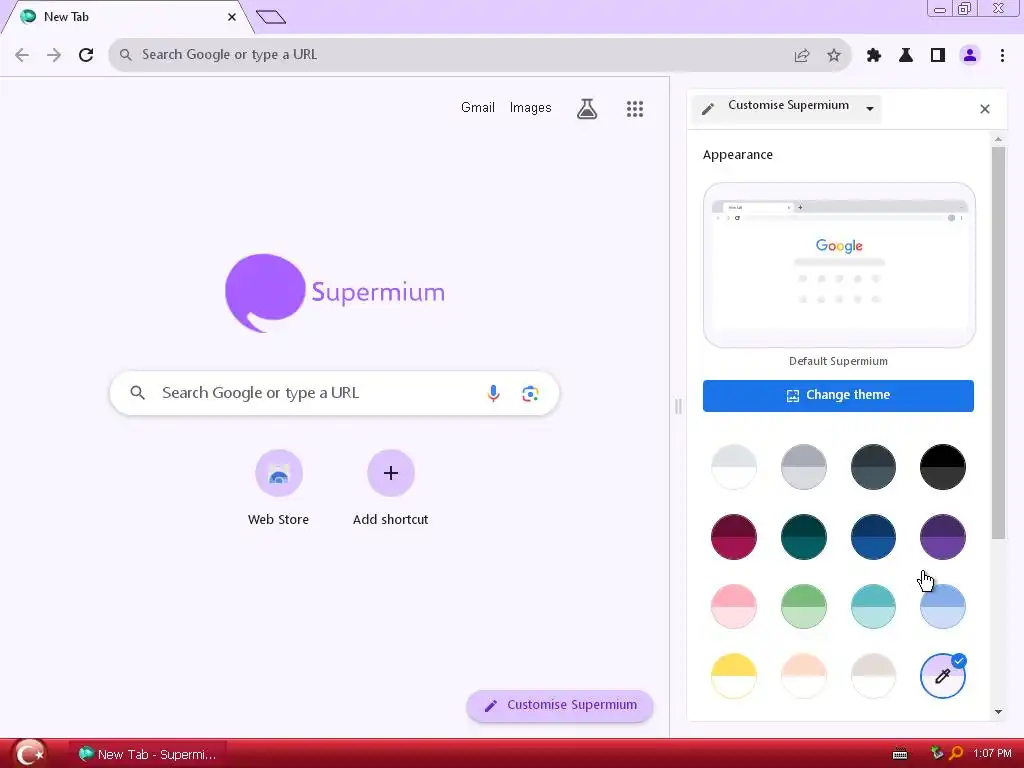The width and height of the screenshot is (1024, 768).
Task: Click the share page icon in address bar
Action: [802, 56]
